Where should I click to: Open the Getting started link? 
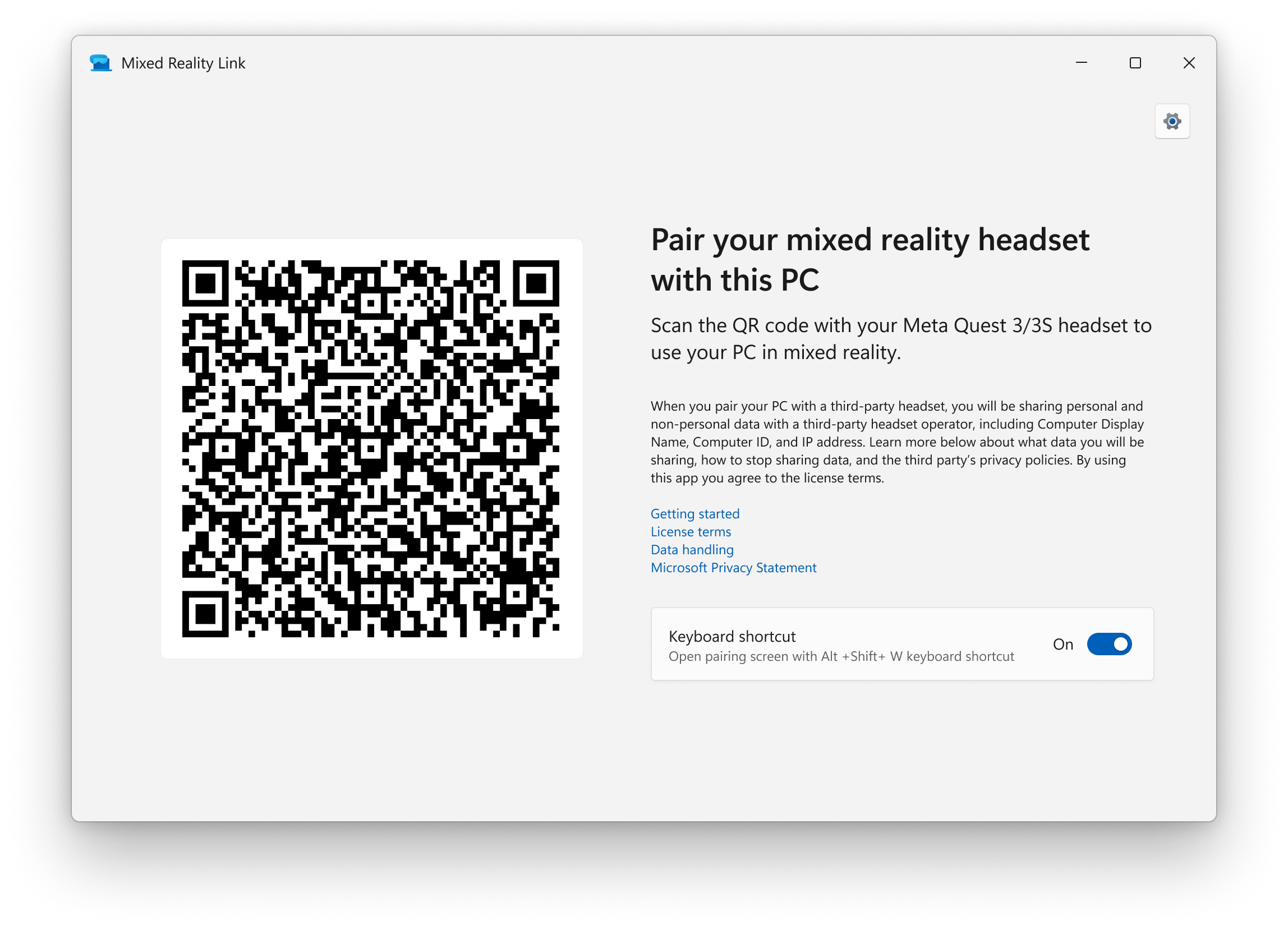(695, 513)
